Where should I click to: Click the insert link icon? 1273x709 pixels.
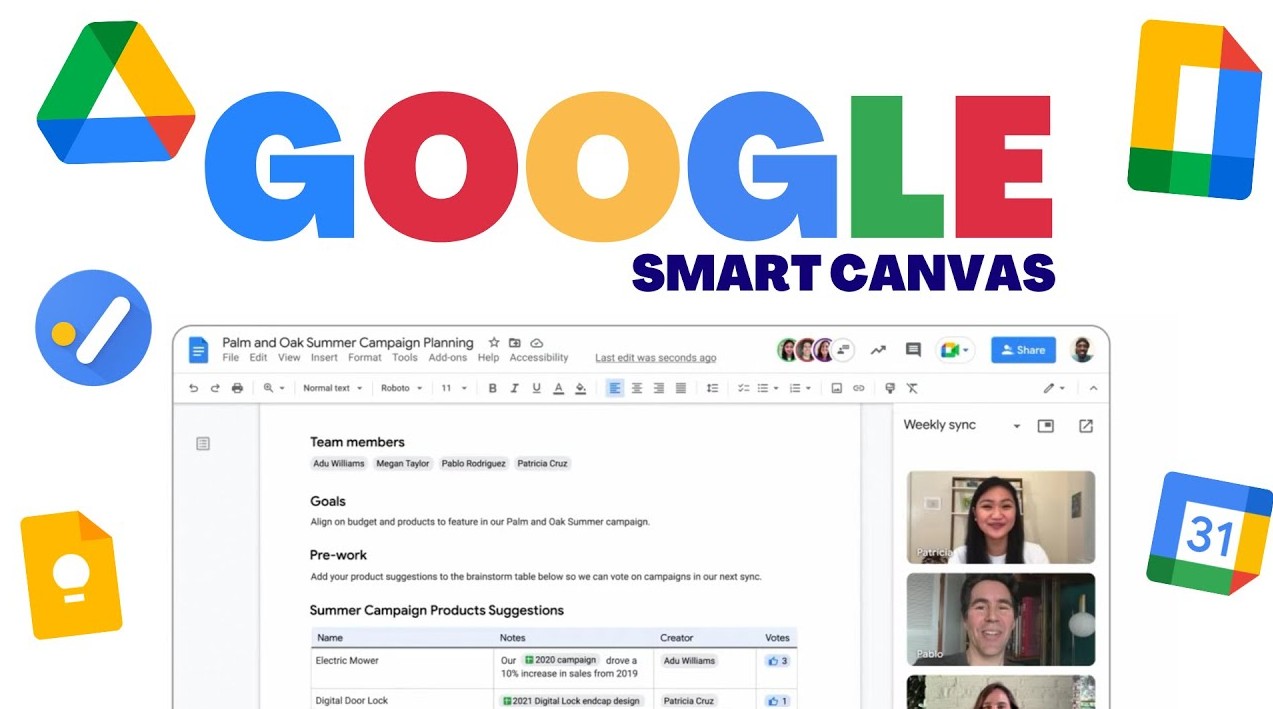(858, 388)
